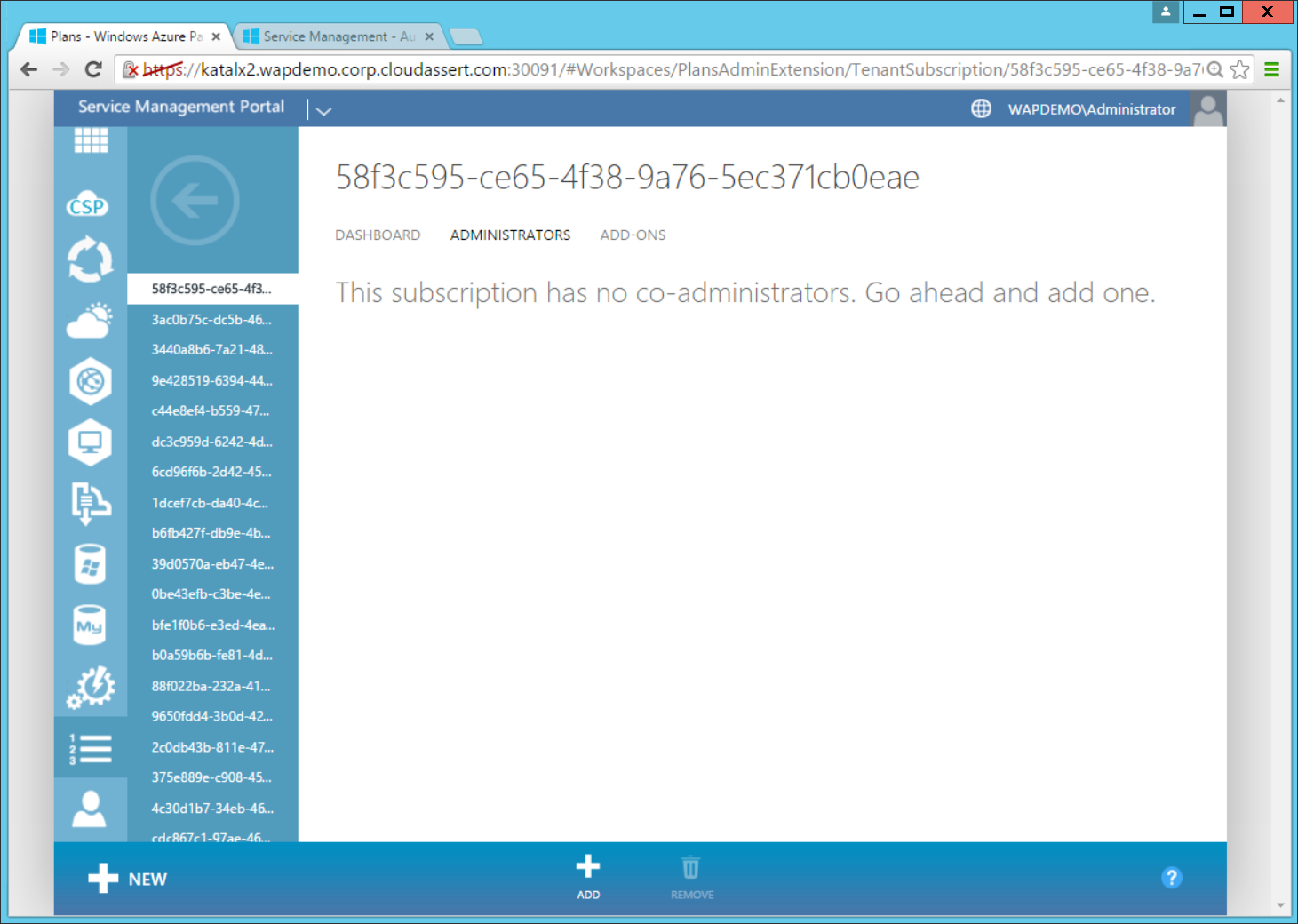1298x924 pixels.
Task: Open the Web Sites globe hexagon icon
Action: point(90,382)
